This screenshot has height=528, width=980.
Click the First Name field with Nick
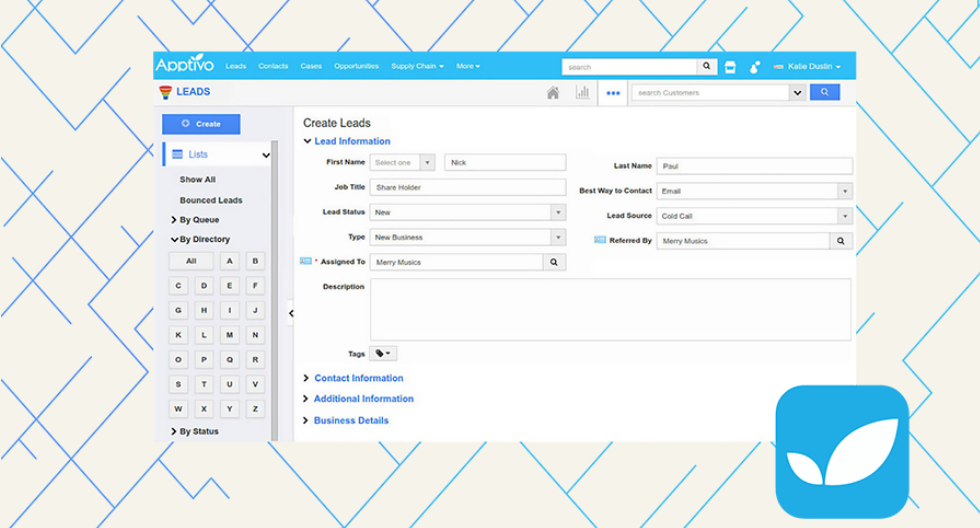tap(505, 162)
